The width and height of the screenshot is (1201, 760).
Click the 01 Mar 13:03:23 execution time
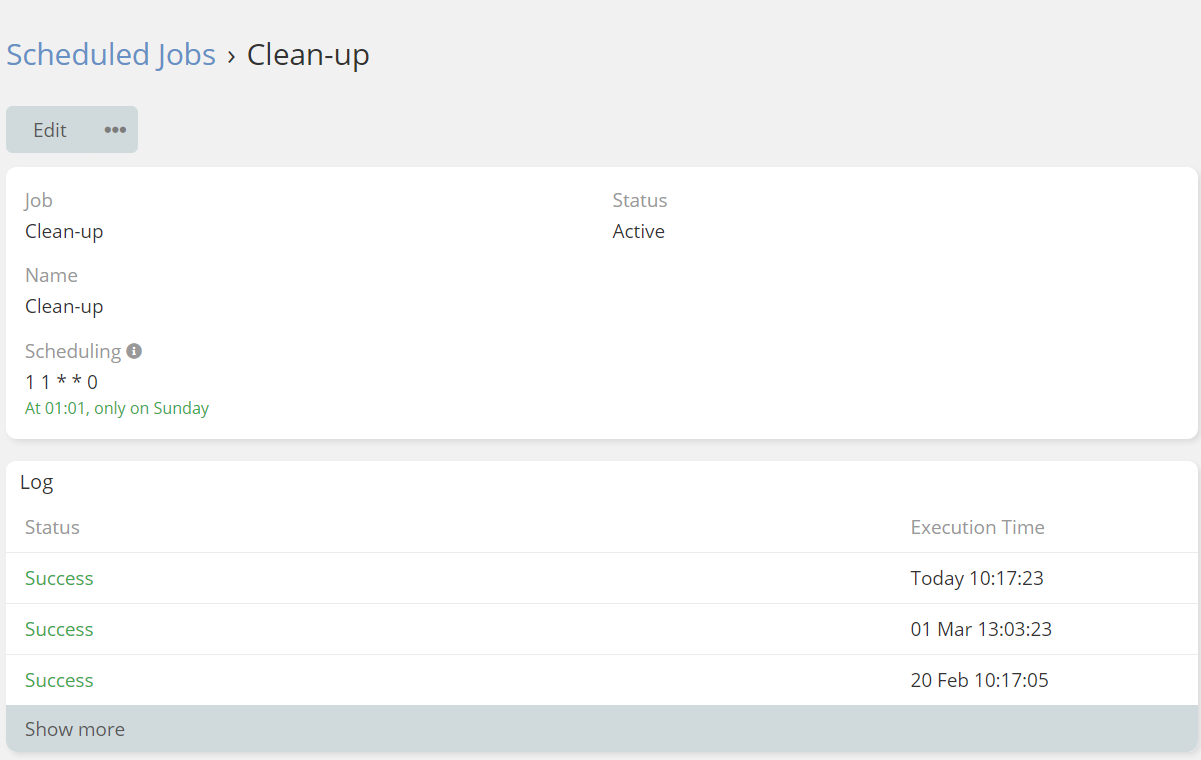click(x=980, y=629)
